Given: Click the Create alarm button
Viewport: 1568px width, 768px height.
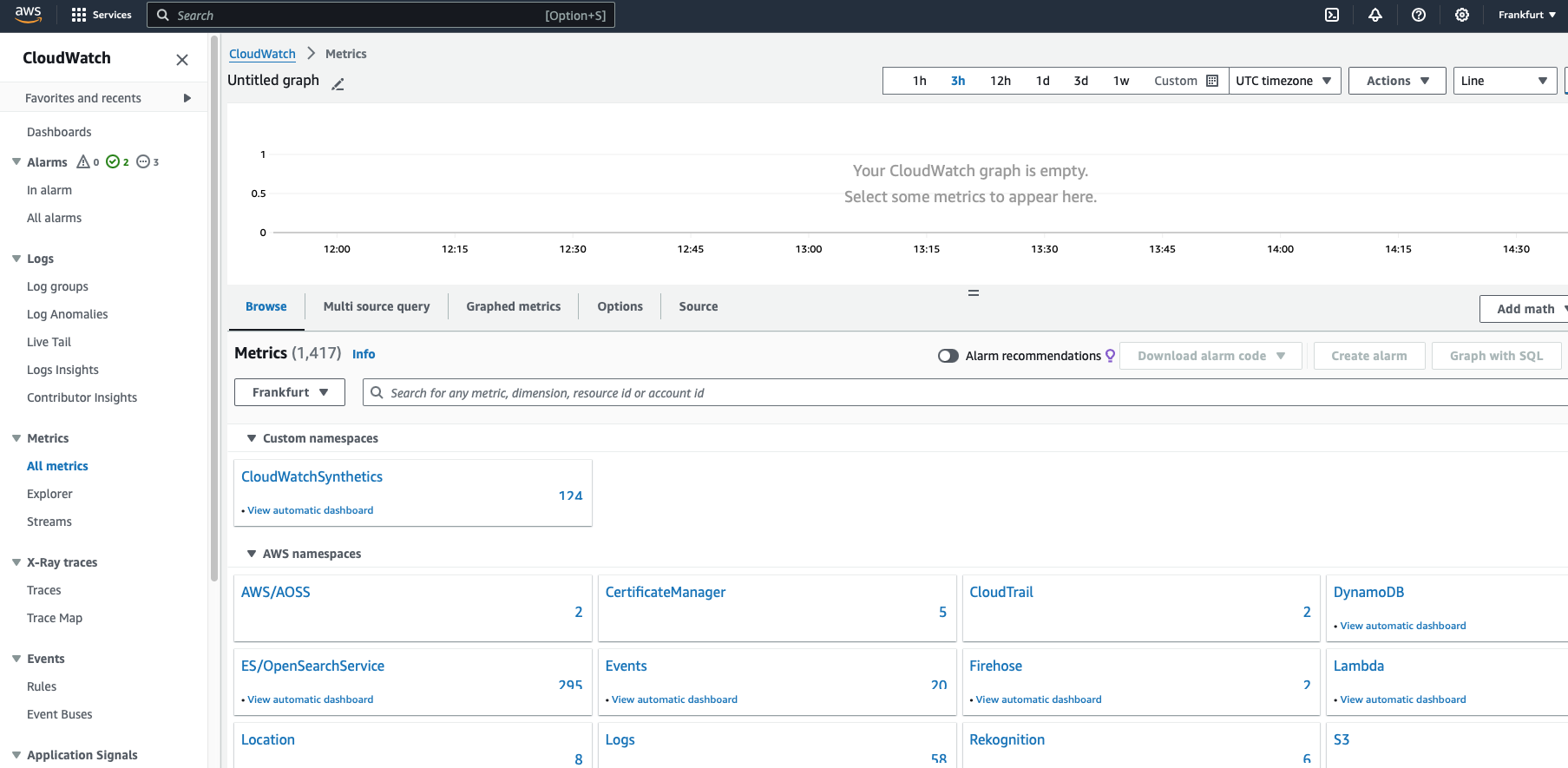Looking at the screenshot, I should point(1369,356).
